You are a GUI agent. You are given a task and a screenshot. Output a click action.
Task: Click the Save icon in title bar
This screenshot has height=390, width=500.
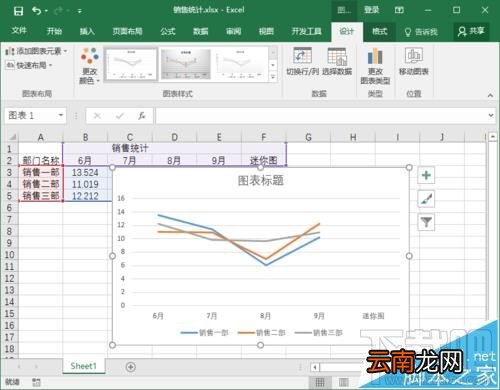point(18,11)
